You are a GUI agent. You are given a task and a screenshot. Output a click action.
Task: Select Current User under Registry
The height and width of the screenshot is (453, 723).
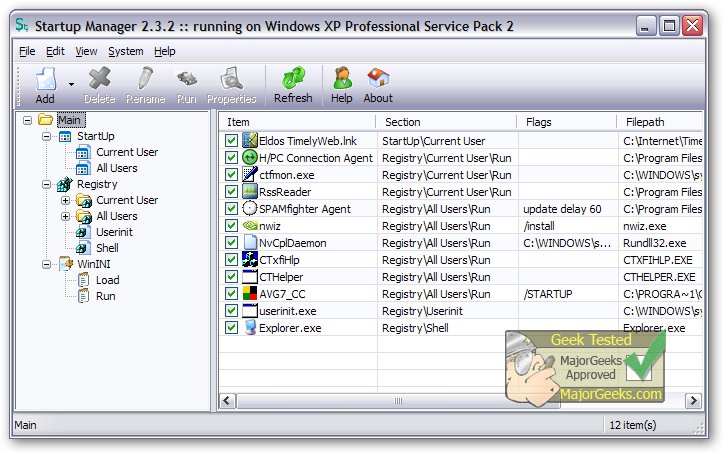coord(127,200)
